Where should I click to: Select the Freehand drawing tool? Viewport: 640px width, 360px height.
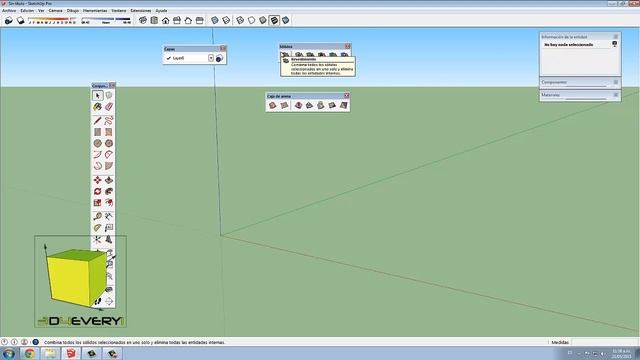(109, 121)
